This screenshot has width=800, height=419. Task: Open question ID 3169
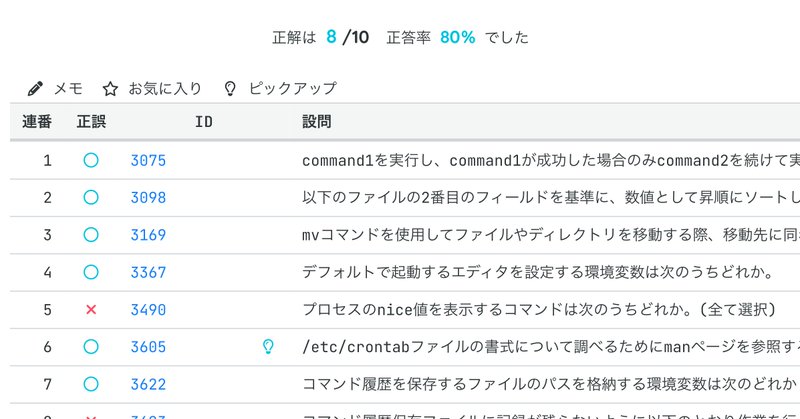[x=148, y=235]
